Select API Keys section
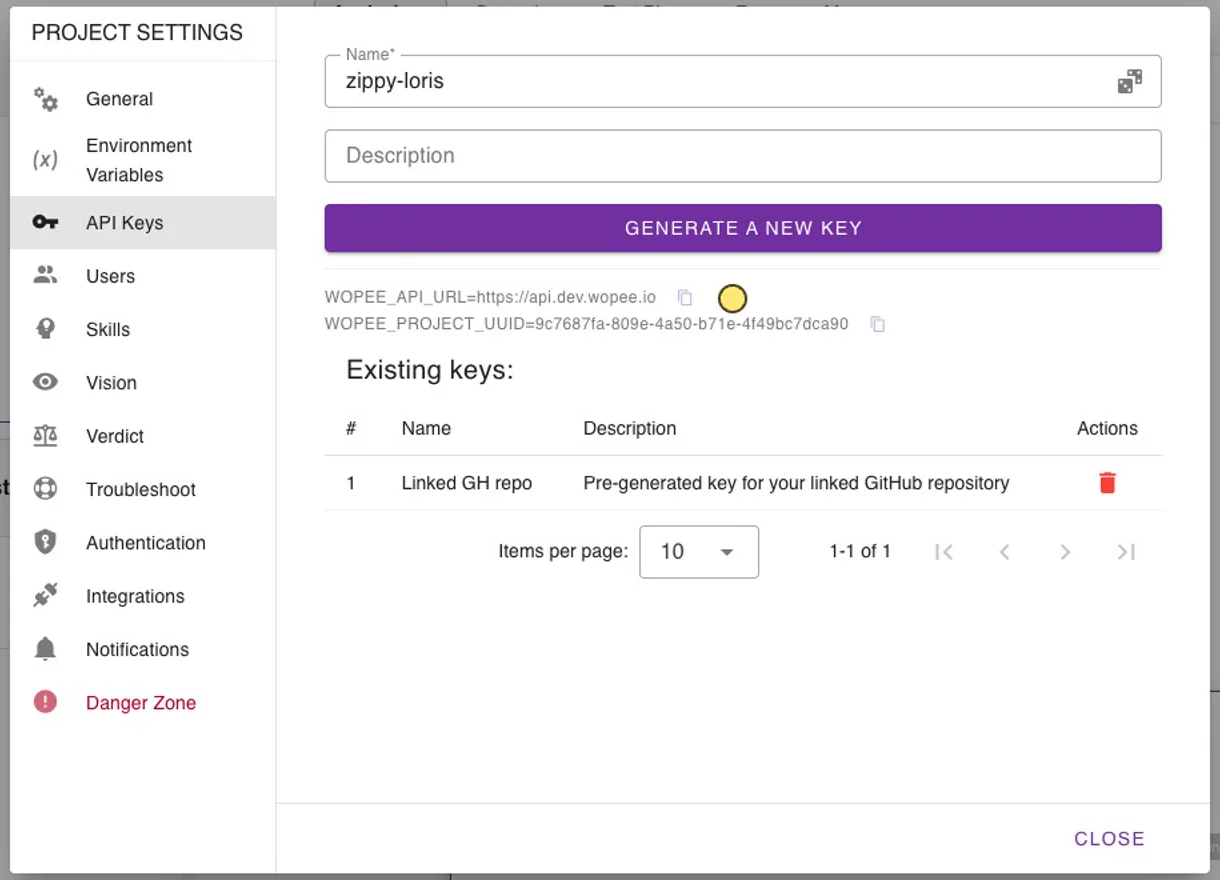 (143, 223)
